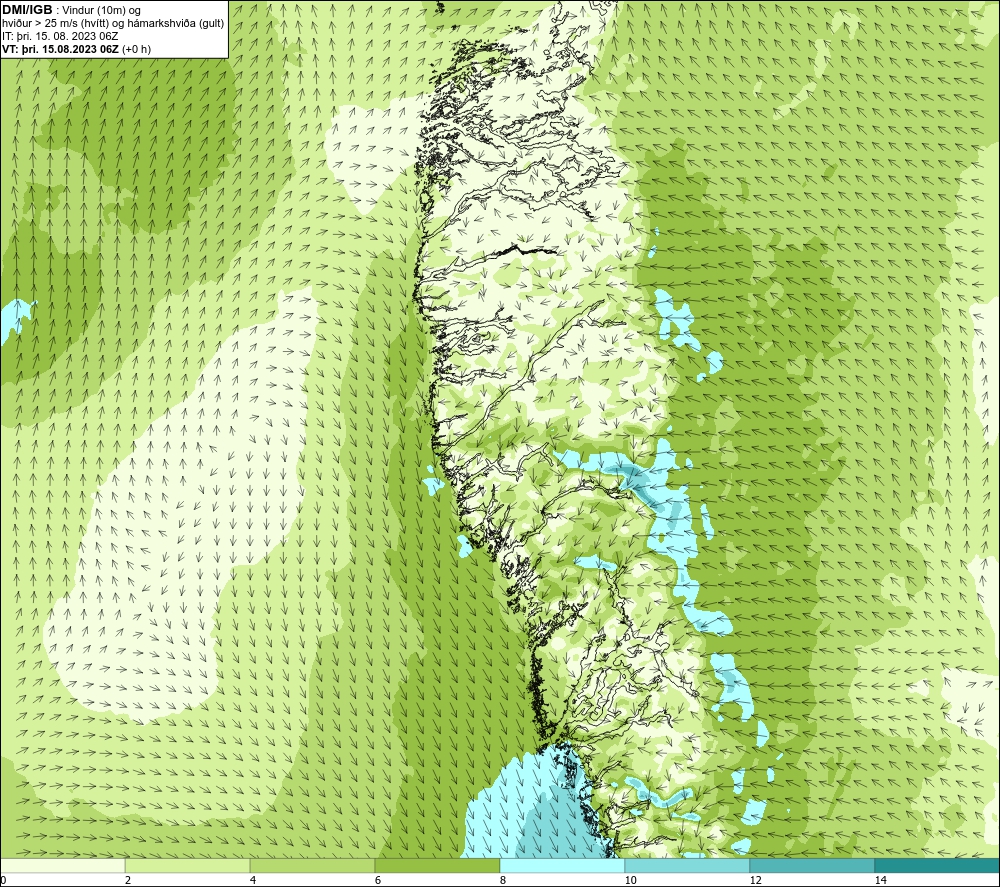Click the 'IT: þri. 15. 08. 2023 06Z' line

tap(60, 36)
